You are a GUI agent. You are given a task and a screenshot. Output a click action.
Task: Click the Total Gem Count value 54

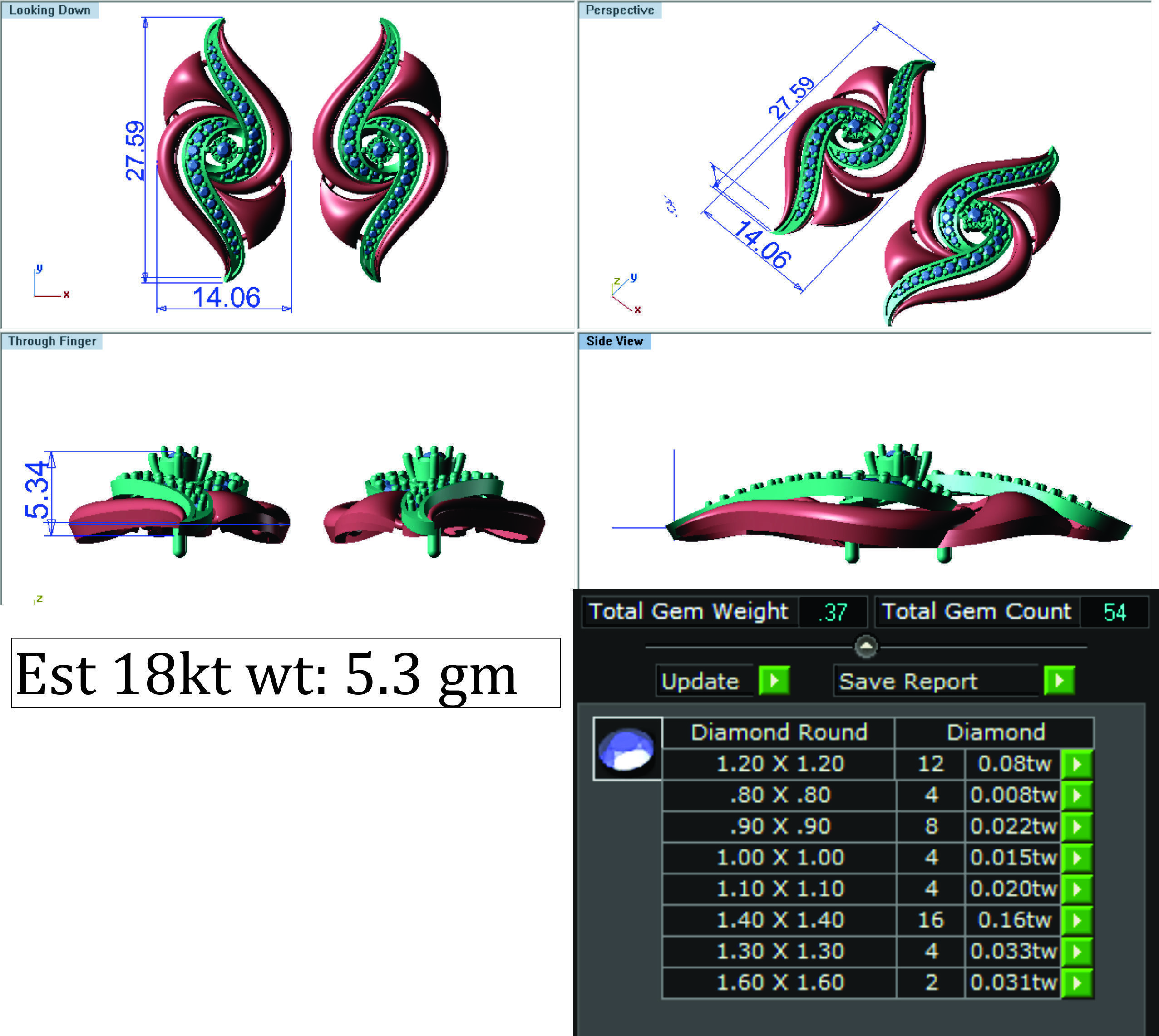[1114, 612]
